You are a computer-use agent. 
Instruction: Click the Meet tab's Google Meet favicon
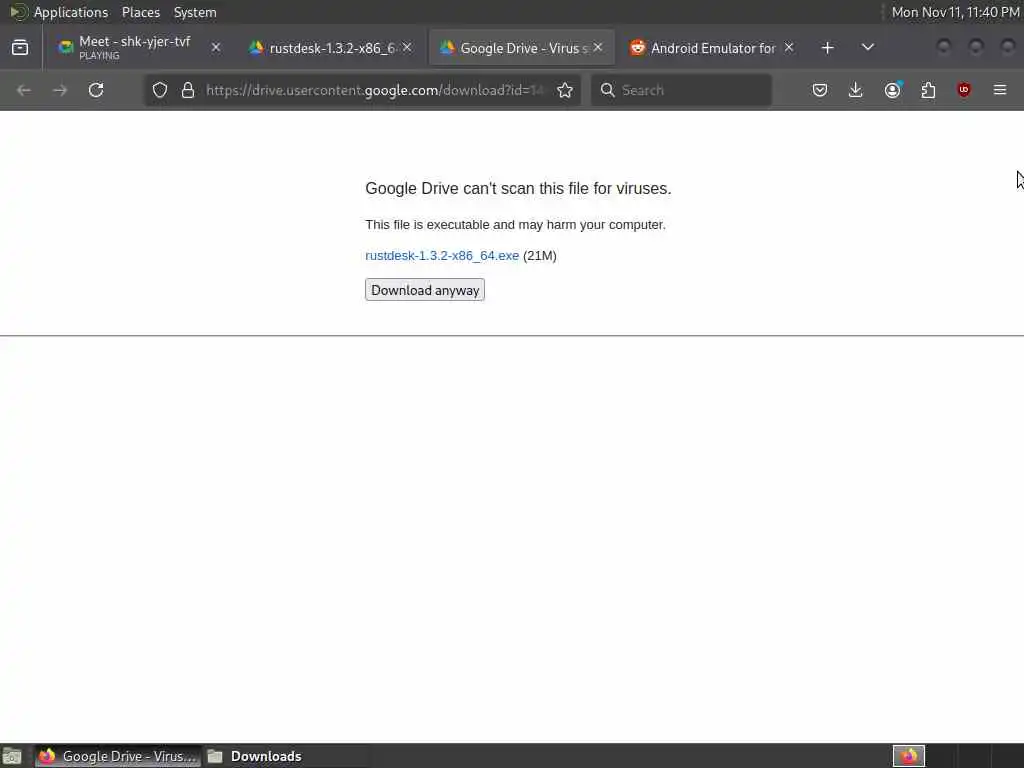65,48
